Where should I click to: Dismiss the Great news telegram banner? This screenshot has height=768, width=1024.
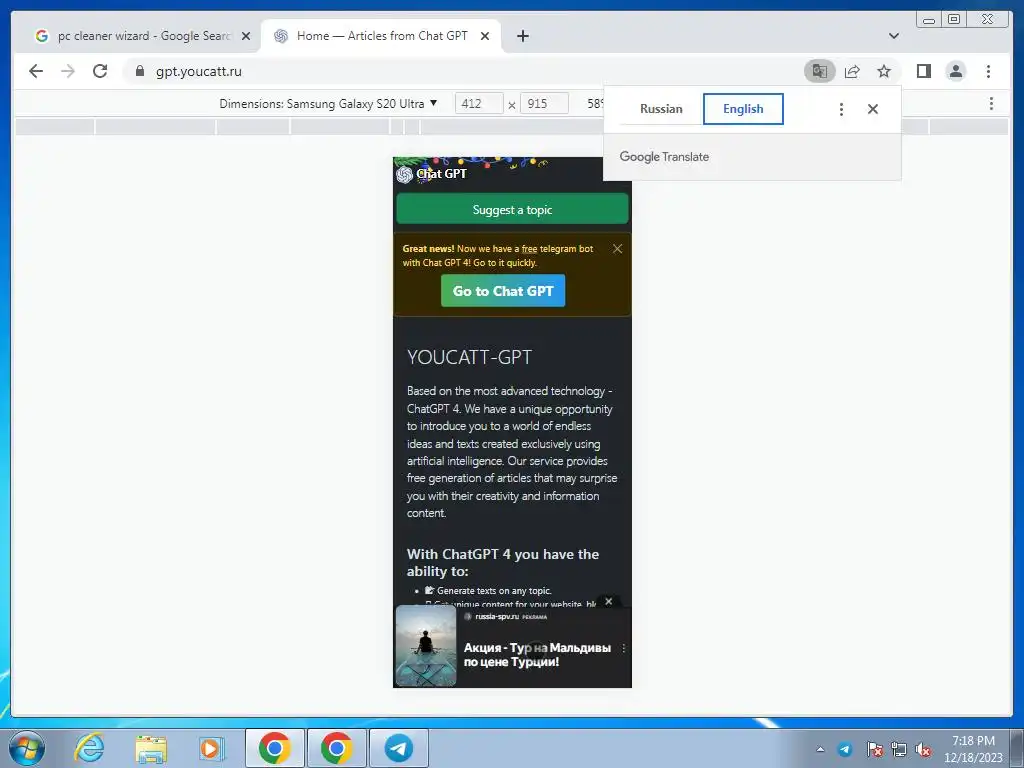pyautogui.click(x=617, y=249)
